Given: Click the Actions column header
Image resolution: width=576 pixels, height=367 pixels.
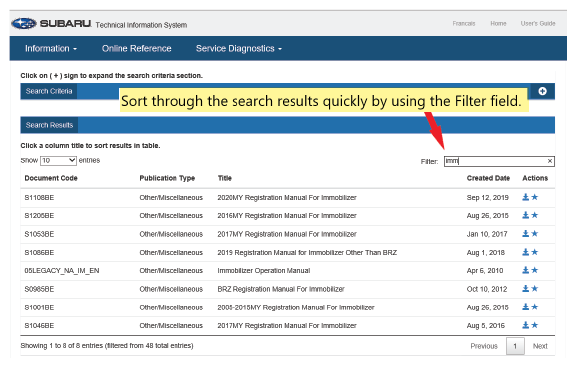Looking at the screenshot, I should point(535,178).
